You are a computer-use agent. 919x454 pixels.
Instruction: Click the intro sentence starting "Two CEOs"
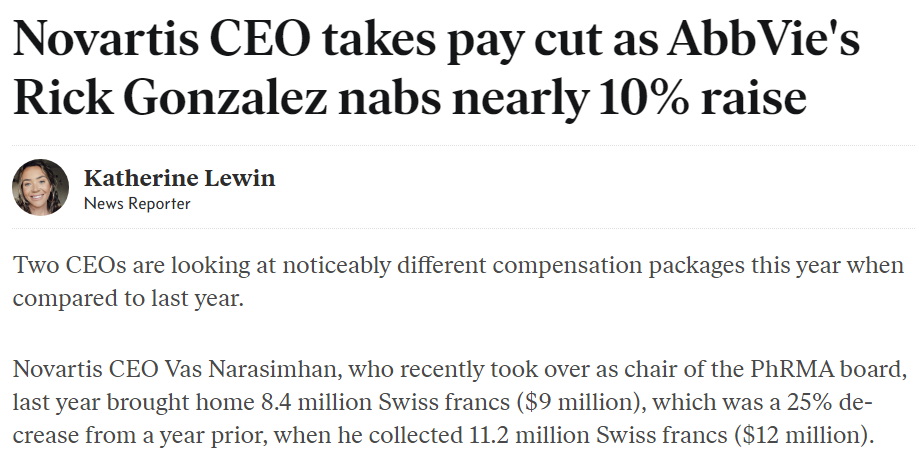click(x=458, y=282)
